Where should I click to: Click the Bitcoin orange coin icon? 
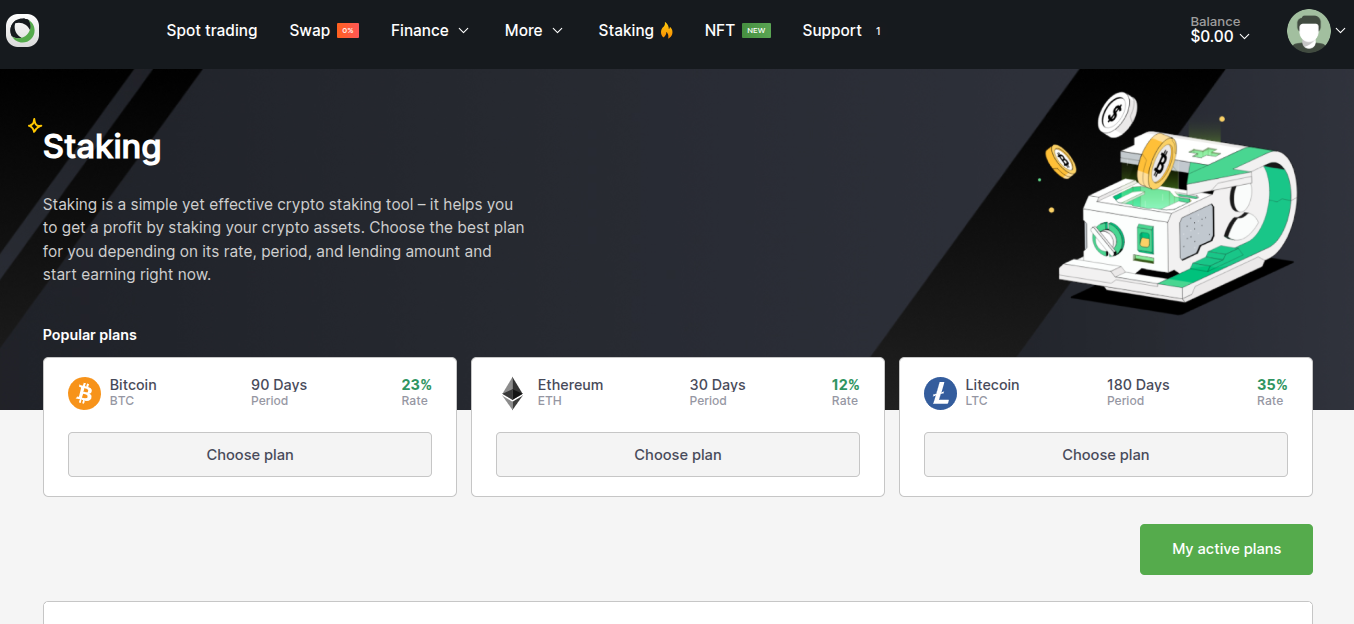pyautogui.click(x=85, y=393)
